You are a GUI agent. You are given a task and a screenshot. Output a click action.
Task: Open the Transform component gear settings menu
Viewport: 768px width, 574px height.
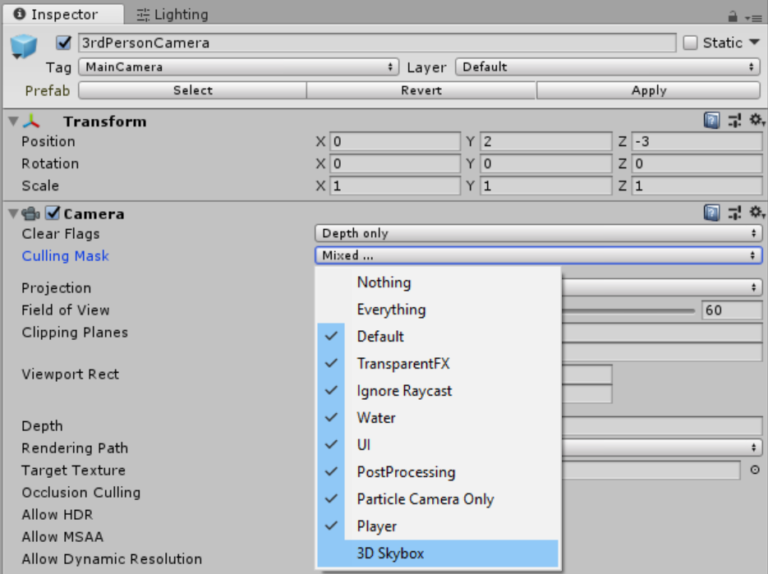(x=756, y=121)
